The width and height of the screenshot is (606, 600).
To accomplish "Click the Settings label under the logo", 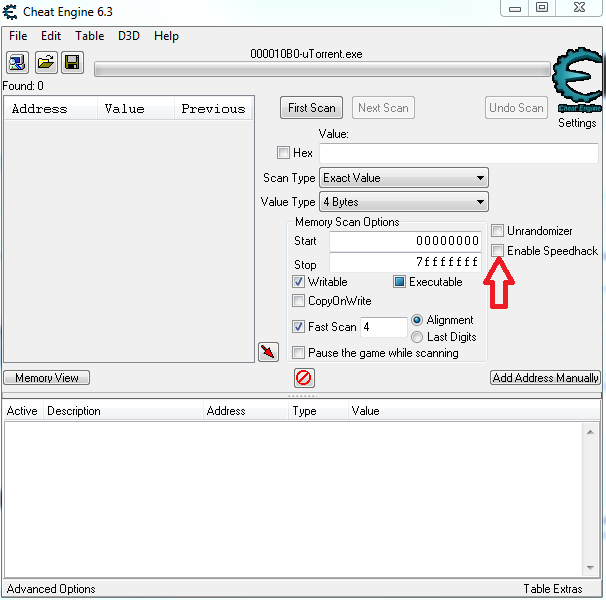I will click(x=577, y=123).
